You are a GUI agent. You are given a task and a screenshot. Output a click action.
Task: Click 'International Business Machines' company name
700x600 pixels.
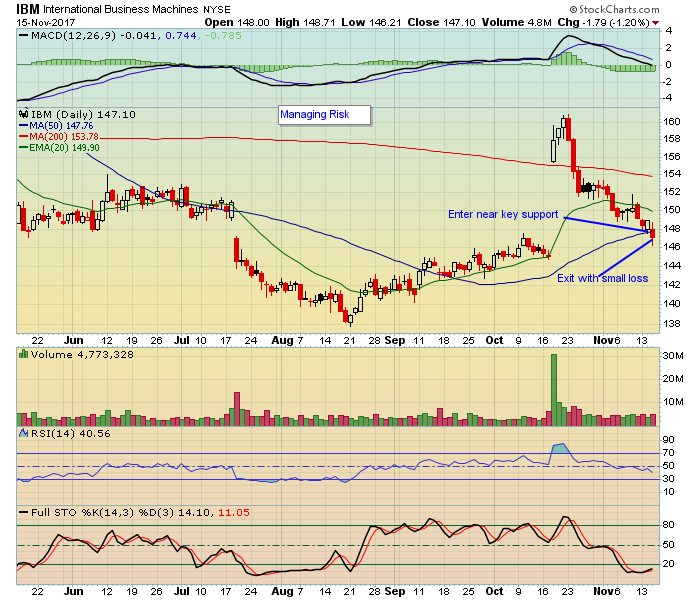121,9
